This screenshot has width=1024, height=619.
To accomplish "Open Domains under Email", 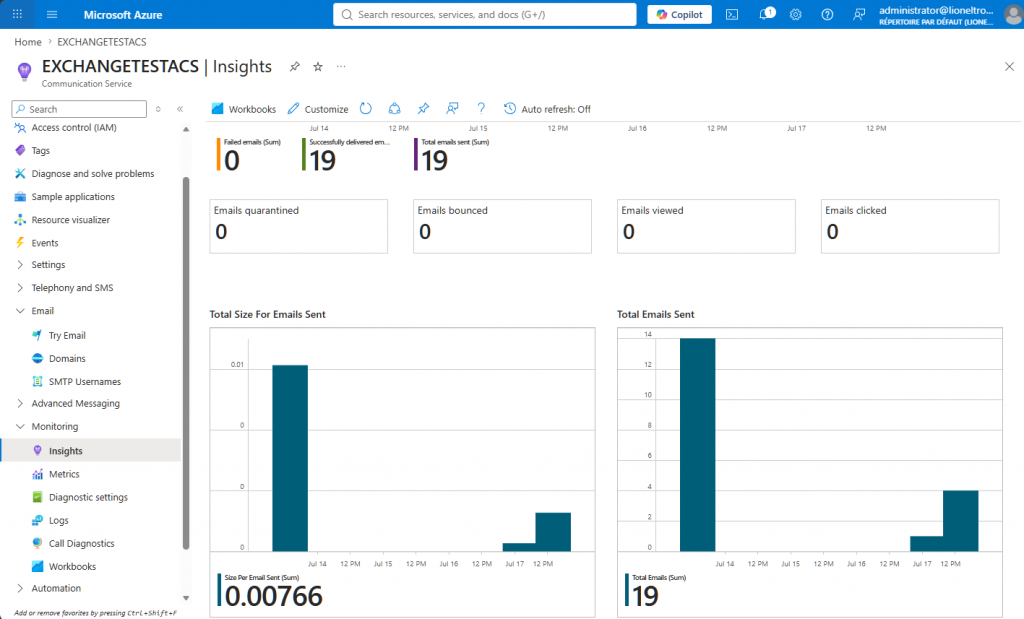I will 67,358.
